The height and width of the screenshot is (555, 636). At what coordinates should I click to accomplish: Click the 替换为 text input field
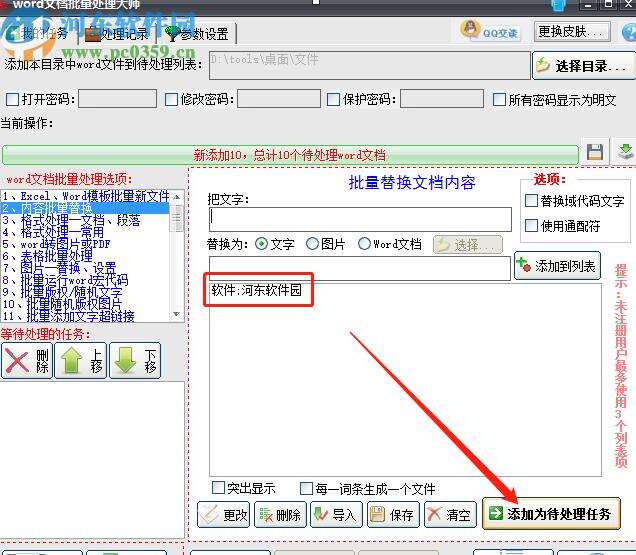pyautogui.click(x=359, y=268)
